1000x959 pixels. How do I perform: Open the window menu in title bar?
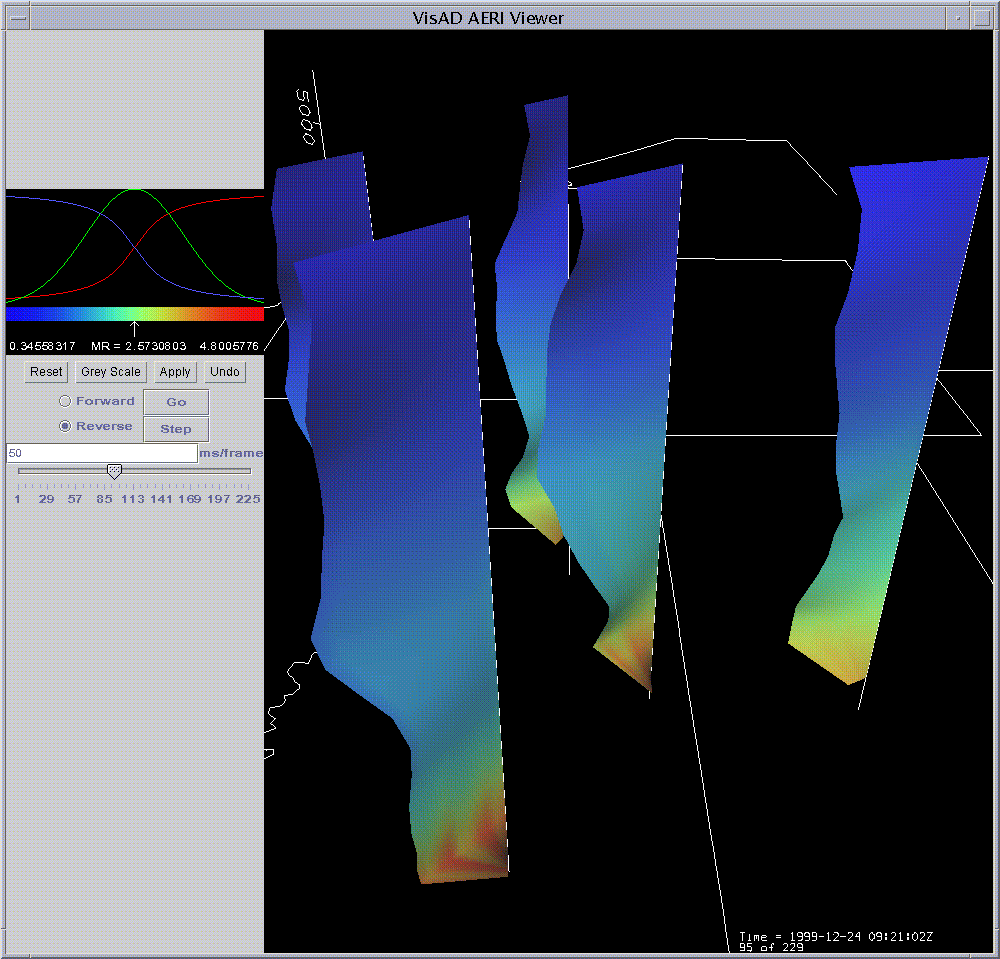click(x=16, y=18)
